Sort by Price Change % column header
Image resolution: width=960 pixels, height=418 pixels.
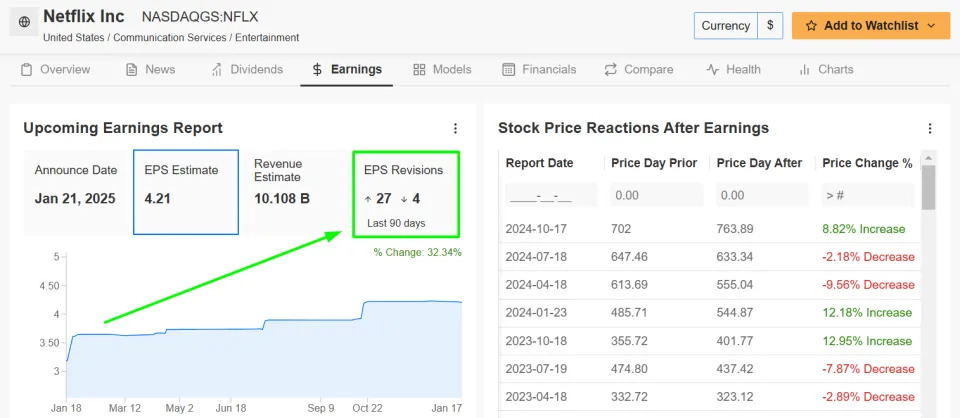click(x=868, y=163)
